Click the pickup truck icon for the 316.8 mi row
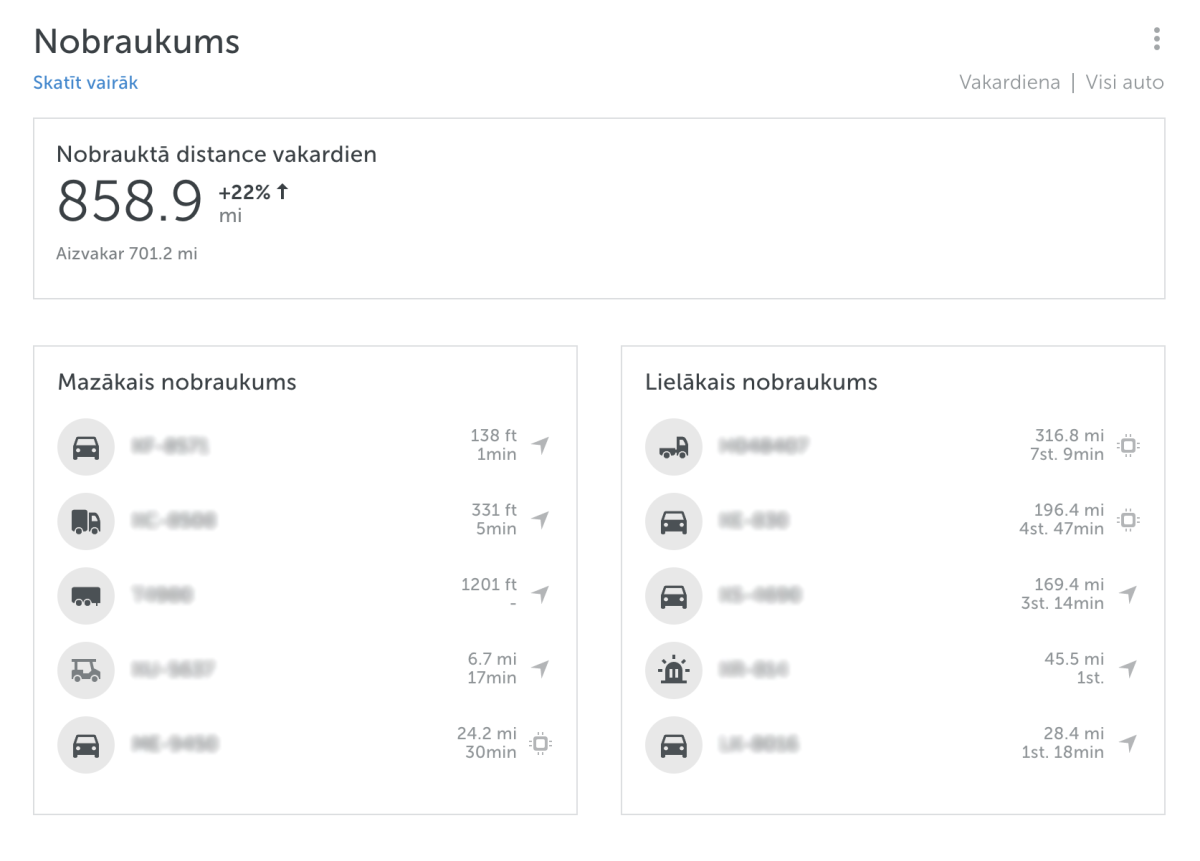 click(x=674, y=447)
